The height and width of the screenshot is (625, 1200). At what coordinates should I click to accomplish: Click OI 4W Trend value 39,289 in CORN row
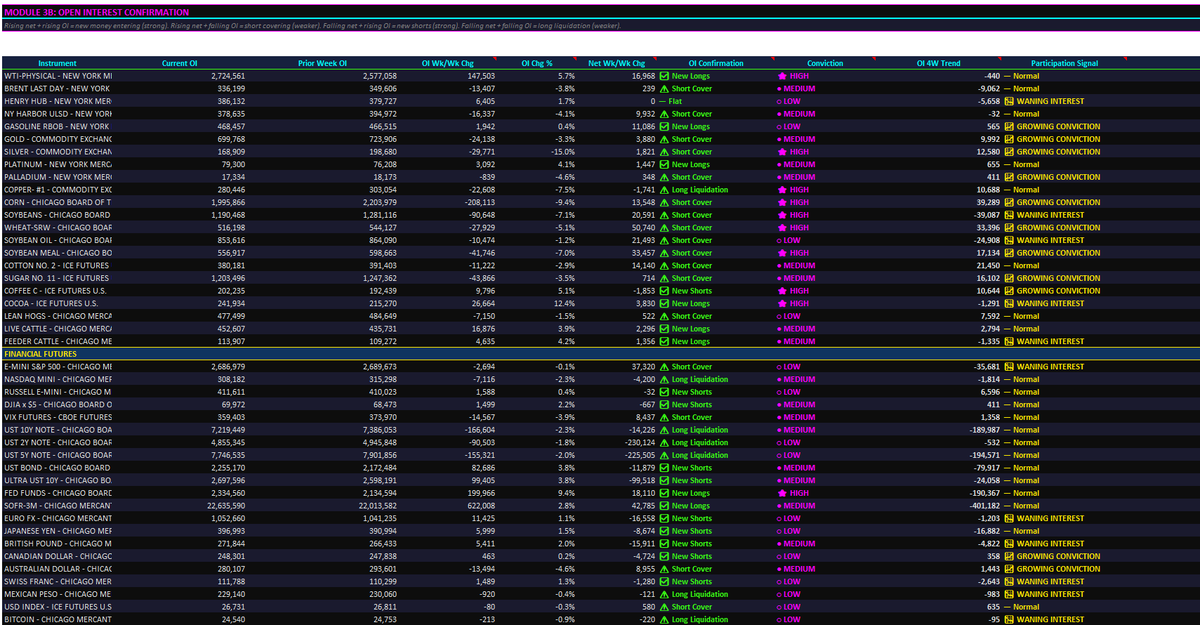coord(987,202)
